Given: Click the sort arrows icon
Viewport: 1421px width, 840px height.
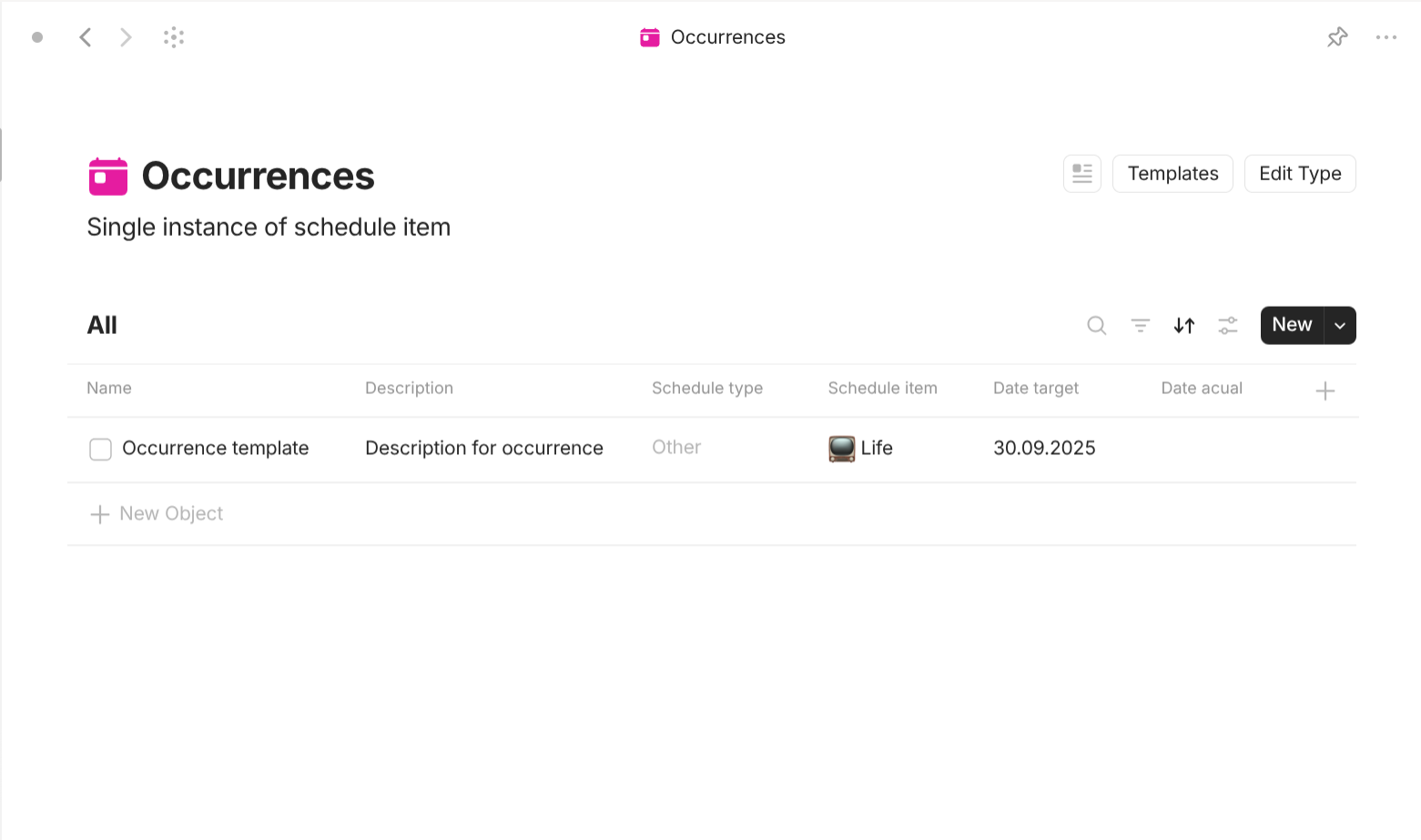Looking at the screenshot, I should [1183, 325].
